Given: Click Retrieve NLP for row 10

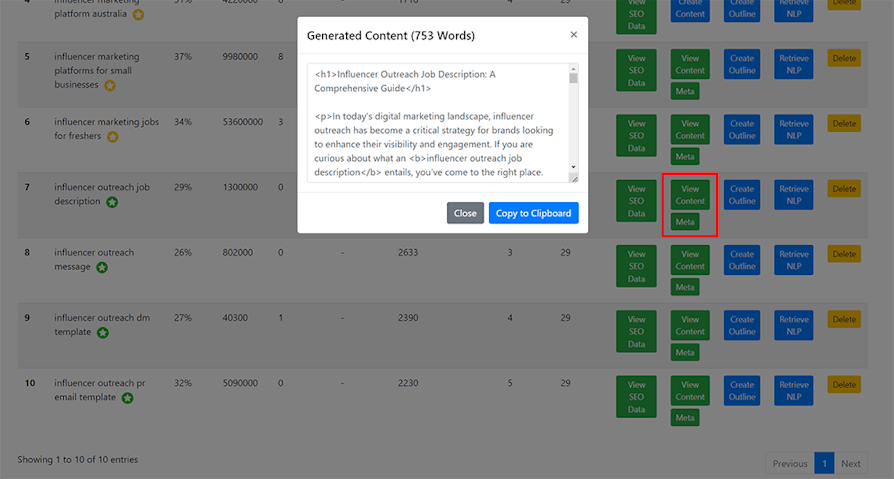Looking at the screenshot, I should (793, 390).
